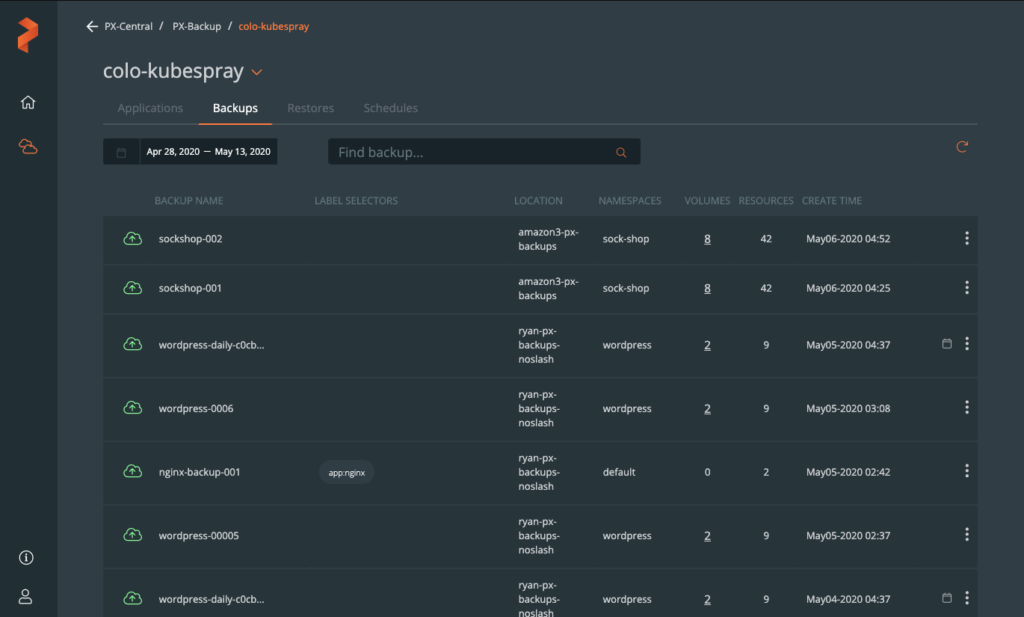
Task: Select backup name sockshop-002
Action: (x=190, y=239)
